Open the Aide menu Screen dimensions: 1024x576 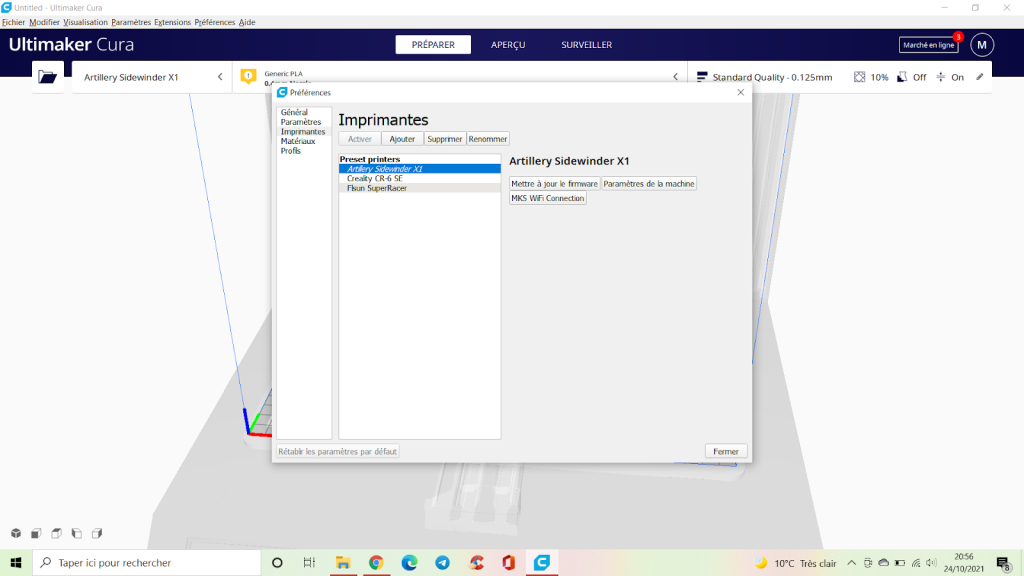pyautogui.click(x=247, y=22)
